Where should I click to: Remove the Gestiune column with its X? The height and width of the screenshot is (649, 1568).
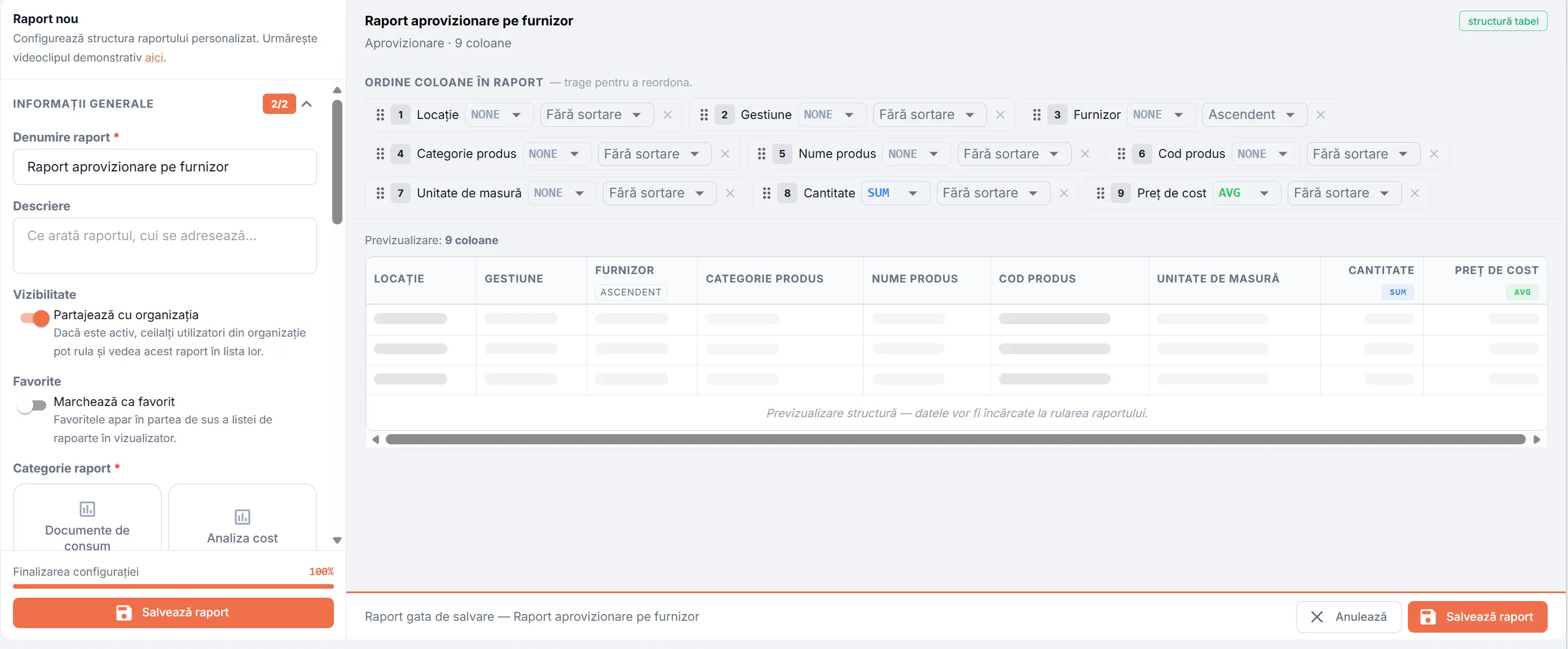[x=1000, y=114]
